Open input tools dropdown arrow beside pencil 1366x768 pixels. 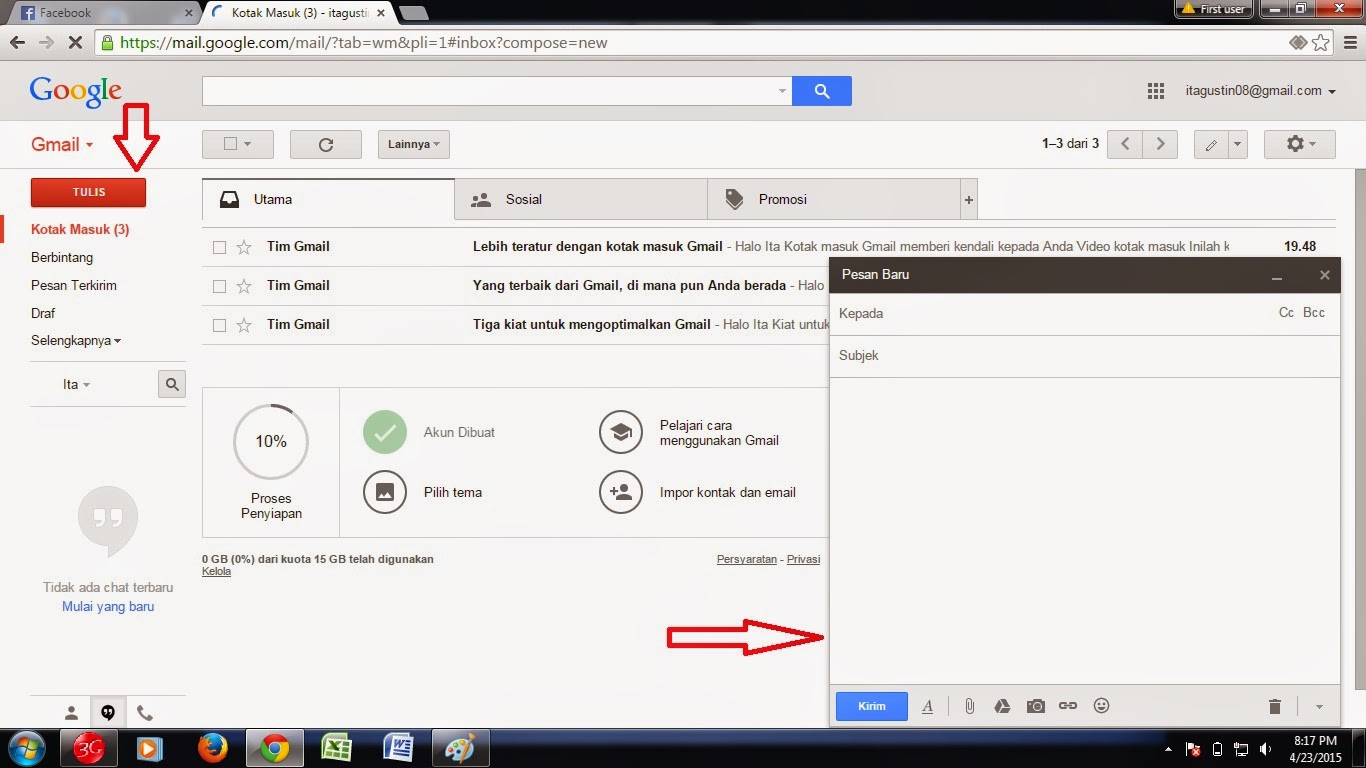pos(1238,144)
